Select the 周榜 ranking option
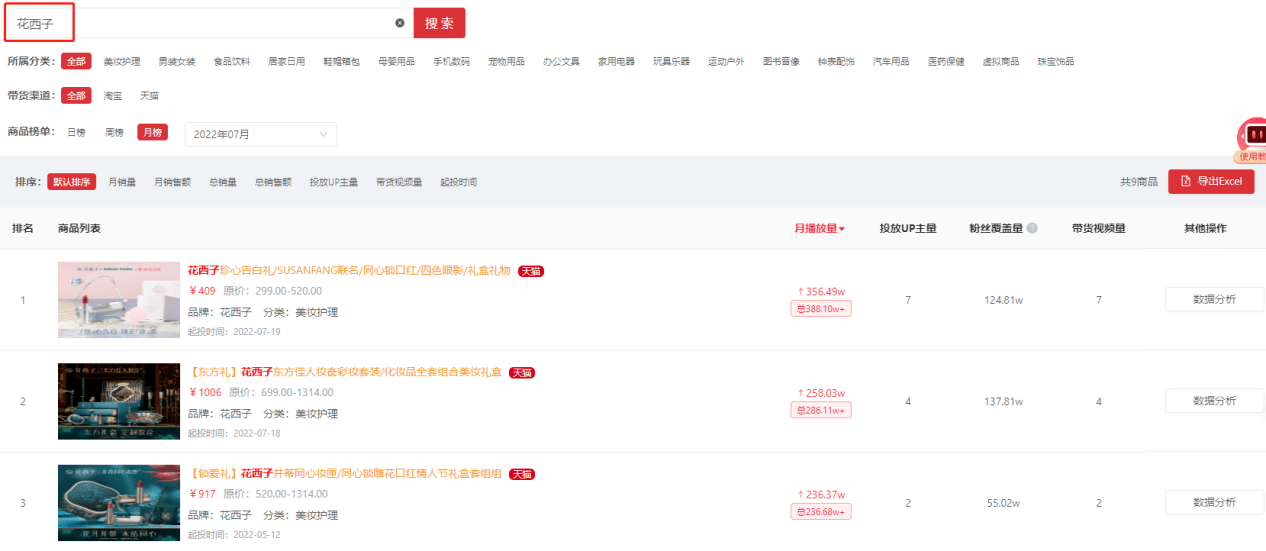Viewport: 1266px width, 551px height. click(x=115, y=133)
